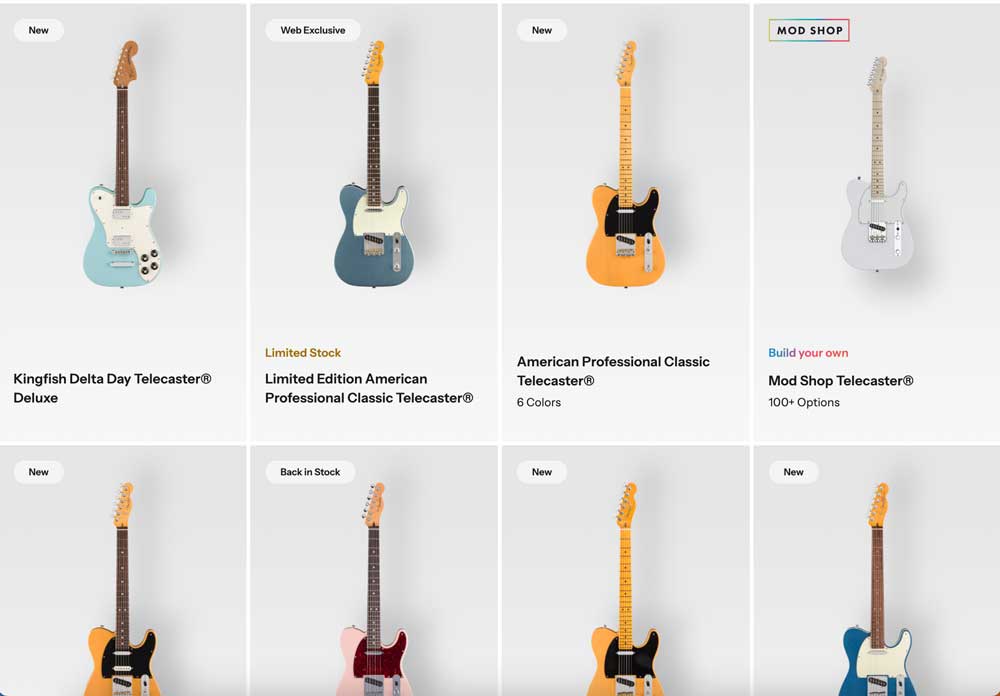Click the New badge above the bottom-left guitar
Screen dimensions: 1000x696
tap(38, 471)
